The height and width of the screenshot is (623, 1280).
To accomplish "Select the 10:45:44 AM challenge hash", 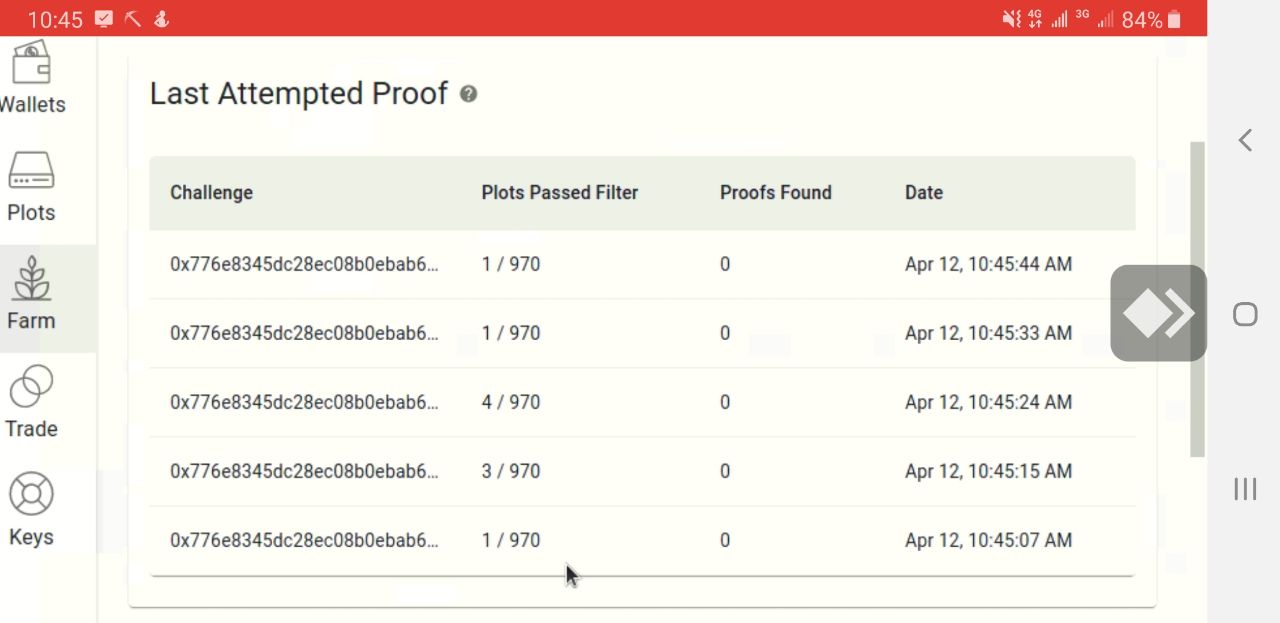I will (304, 264).
